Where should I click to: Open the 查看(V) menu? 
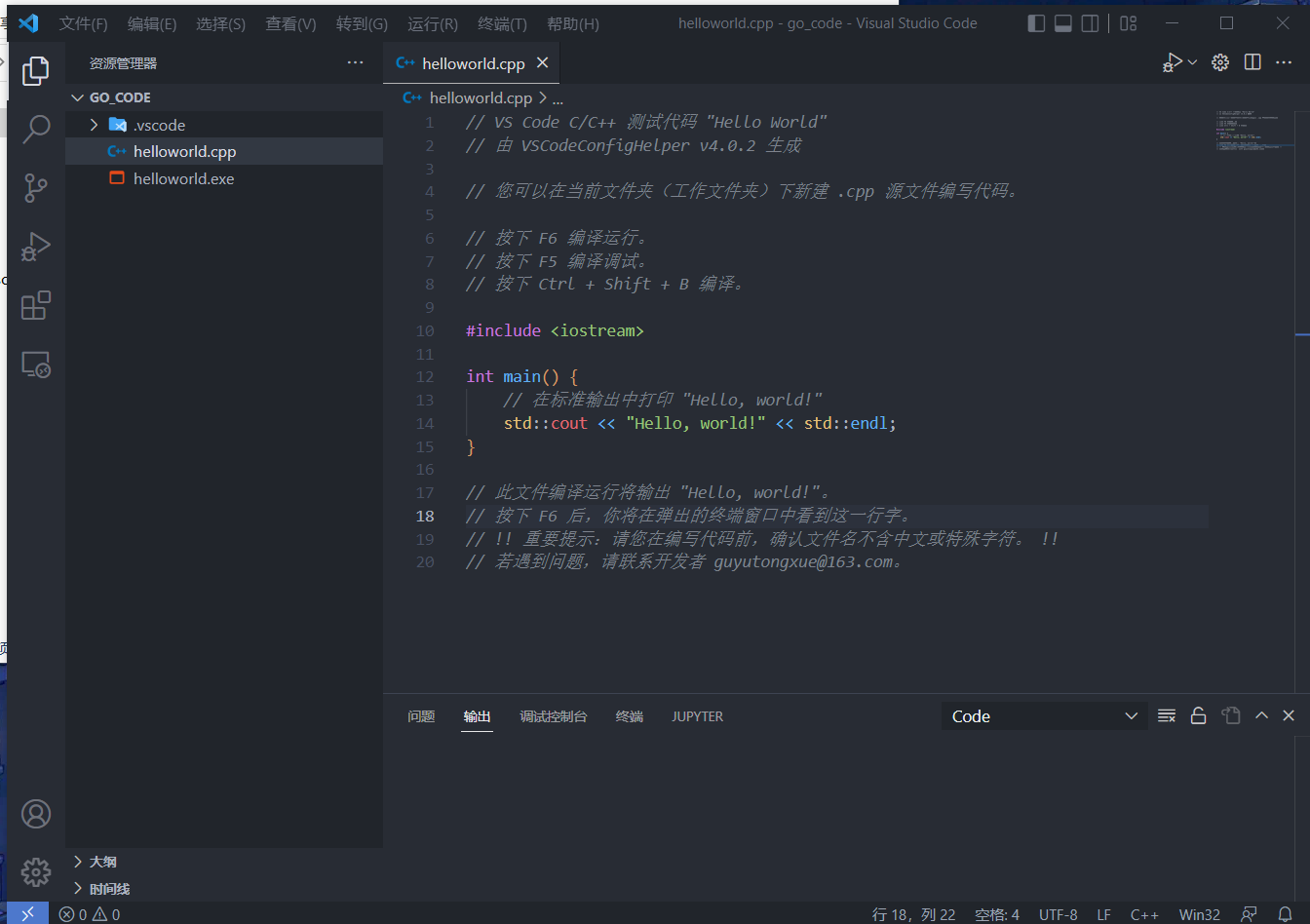[x=290, y=23]
